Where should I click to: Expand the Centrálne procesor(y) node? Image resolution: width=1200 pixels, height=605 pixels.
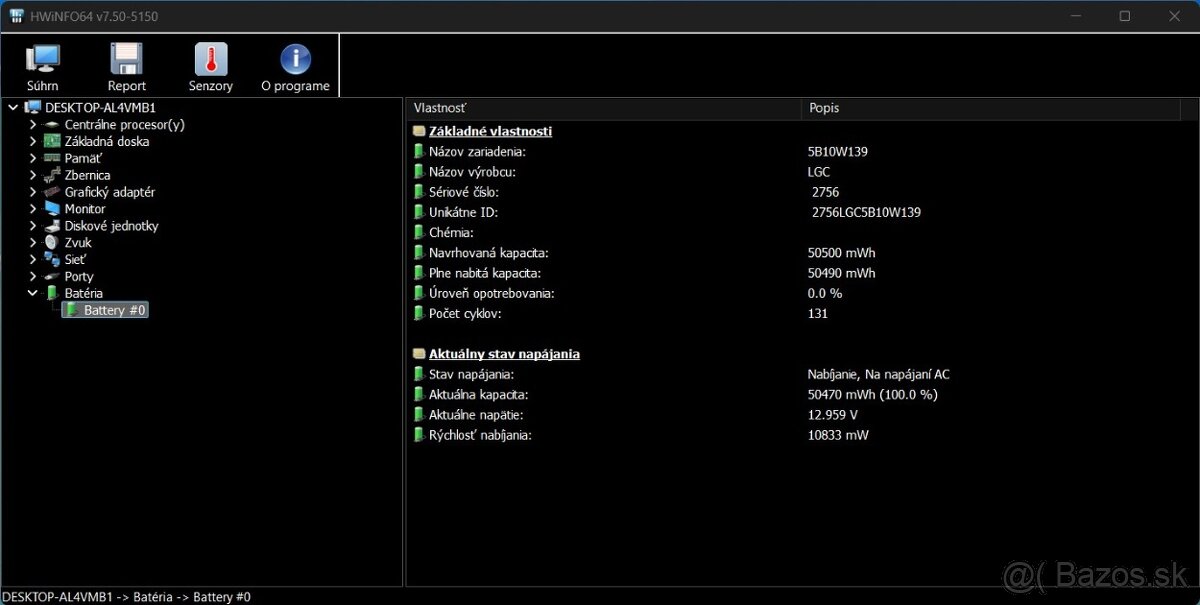(32, 124)
